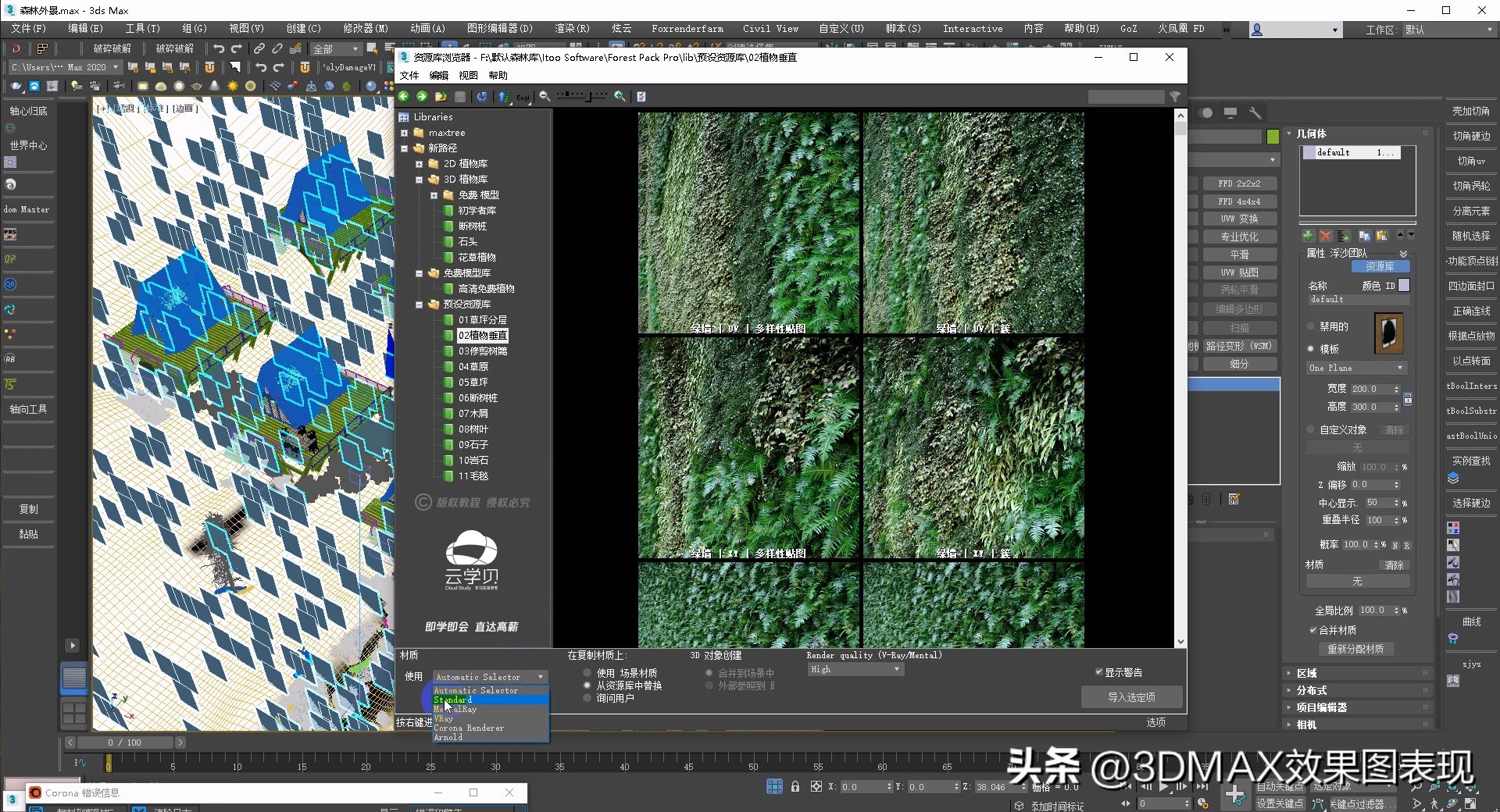Toggle the width-height aspect lock icon
This screenshot has width=1500, height=812.
pos(1408,398)
